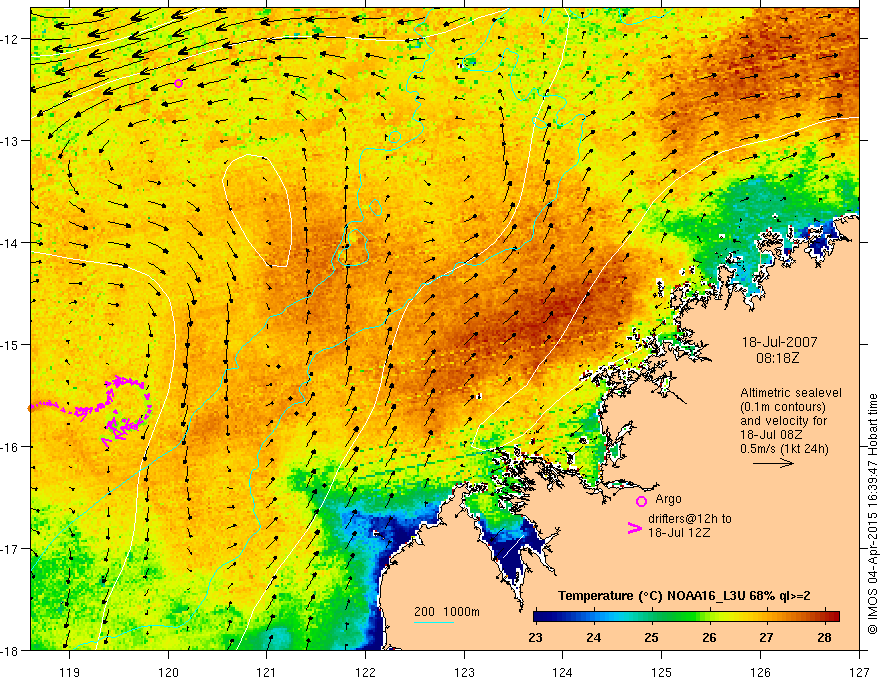Screen dimensions: 880x680
Task: Click the latitude label -15
Action: (x=10, y=344)
